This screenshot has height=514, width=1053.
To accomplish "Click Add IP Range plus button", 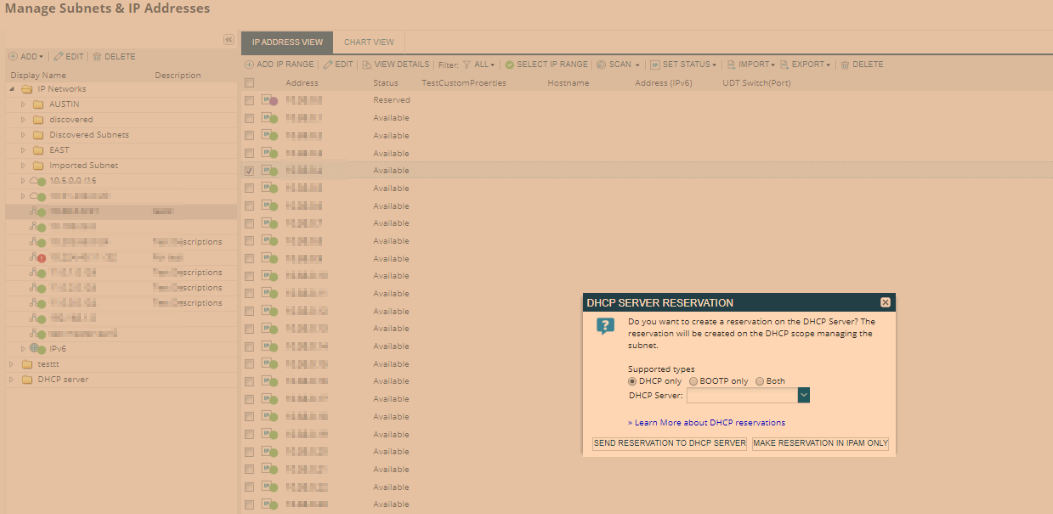I will (279, 65).
